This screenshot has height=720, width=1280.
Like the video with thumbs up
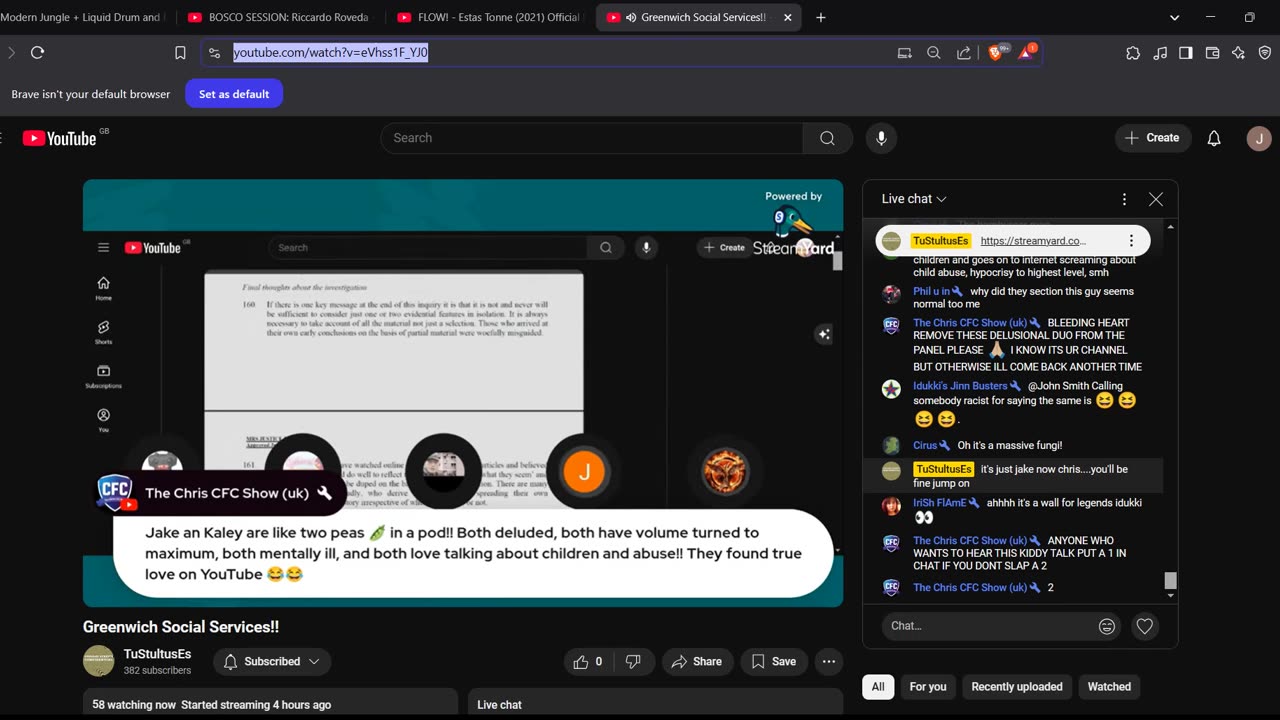(588, 661)
